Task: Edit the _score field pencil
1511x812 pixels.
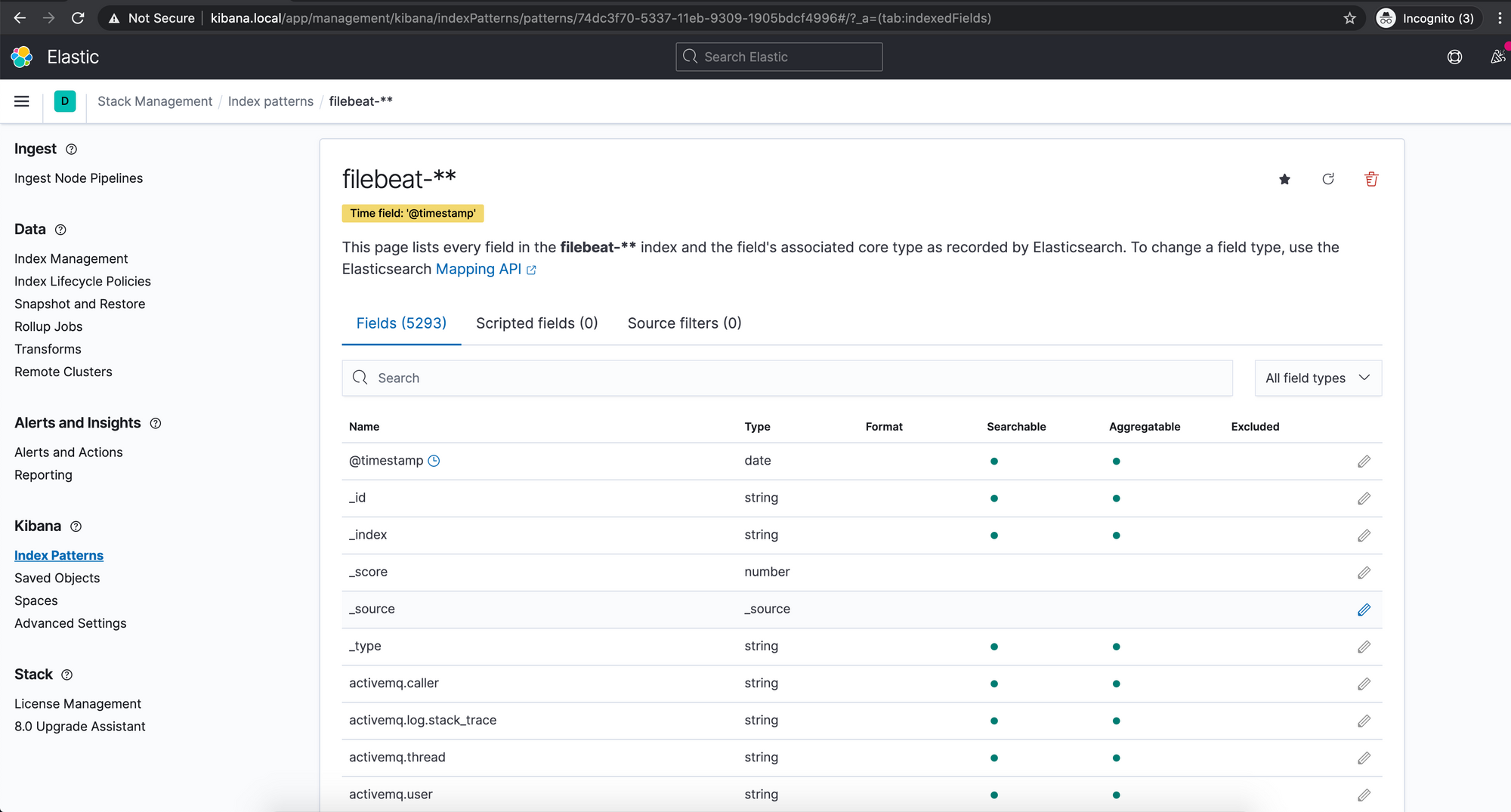Action: point(1364,573)
